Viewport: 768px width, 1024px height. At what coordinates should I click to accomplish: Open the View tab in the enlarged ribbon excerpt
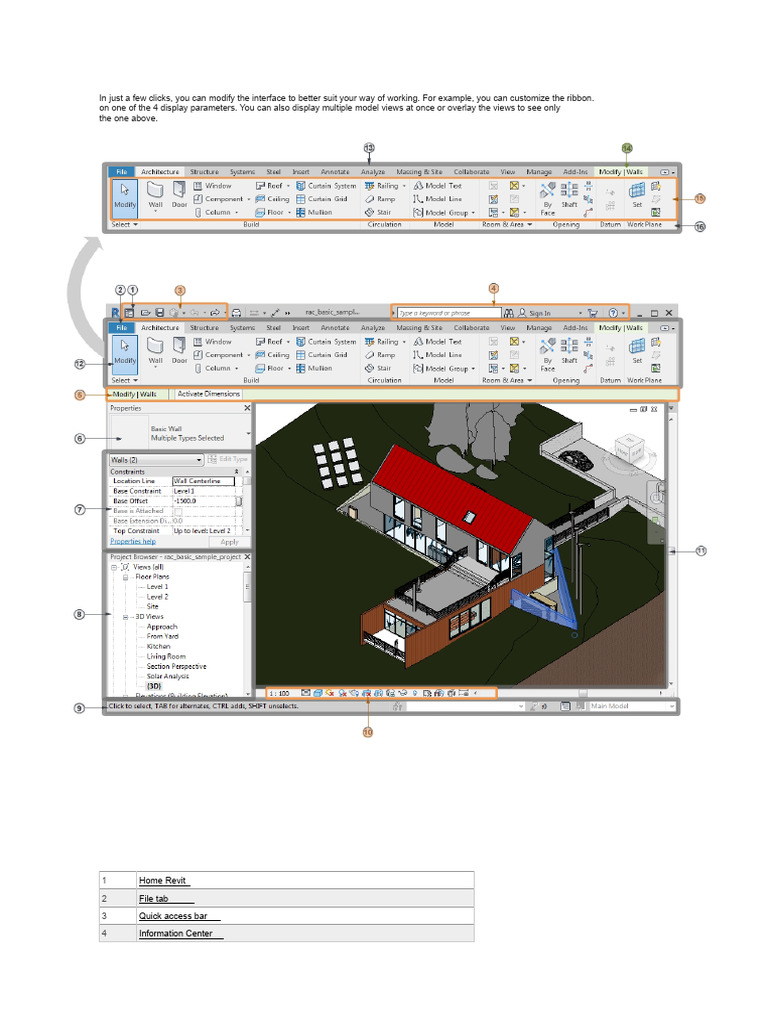(508, 172)
